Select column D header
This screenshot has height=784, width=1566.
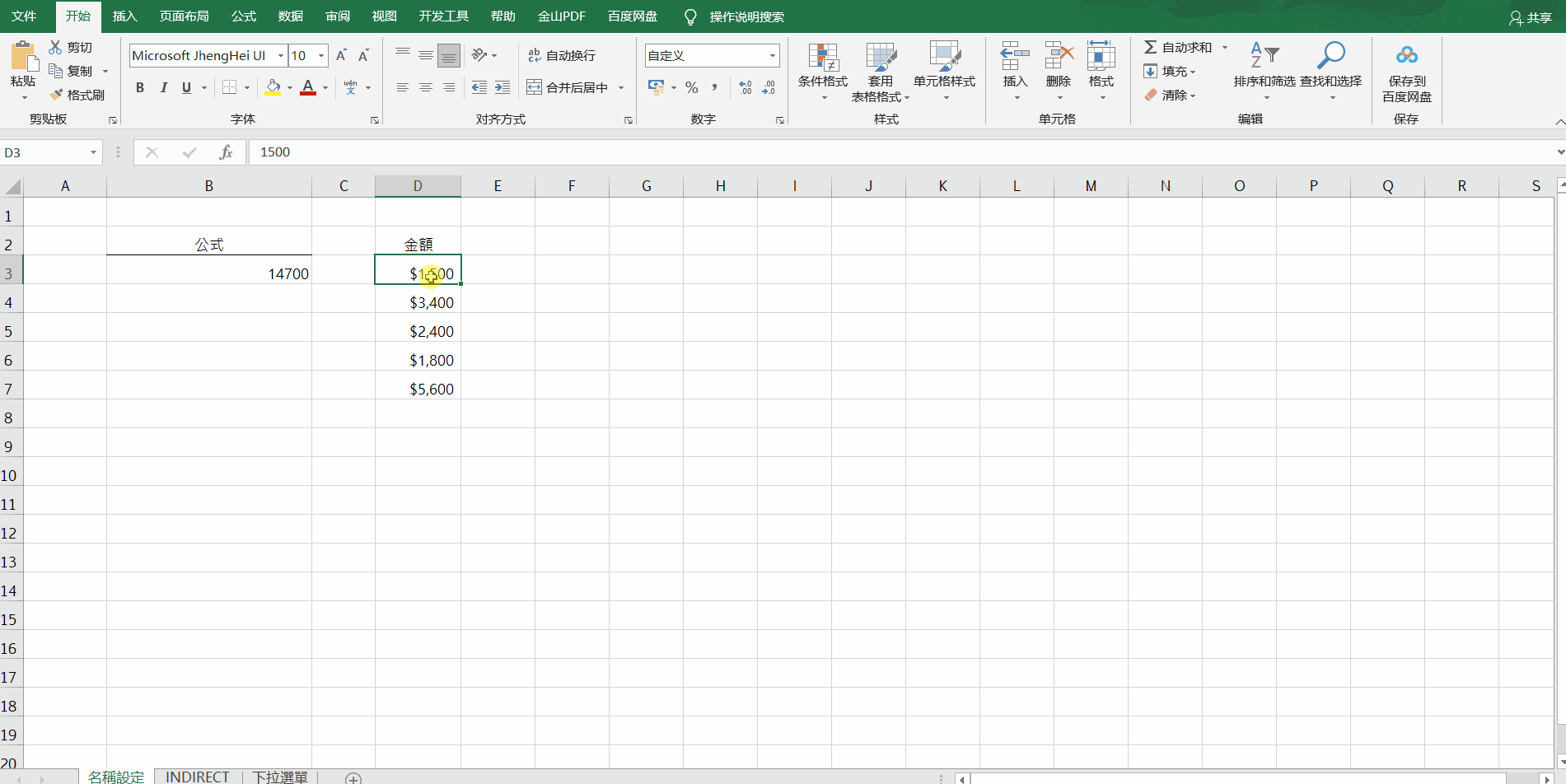pyautogui.click(x=418, y=186)
